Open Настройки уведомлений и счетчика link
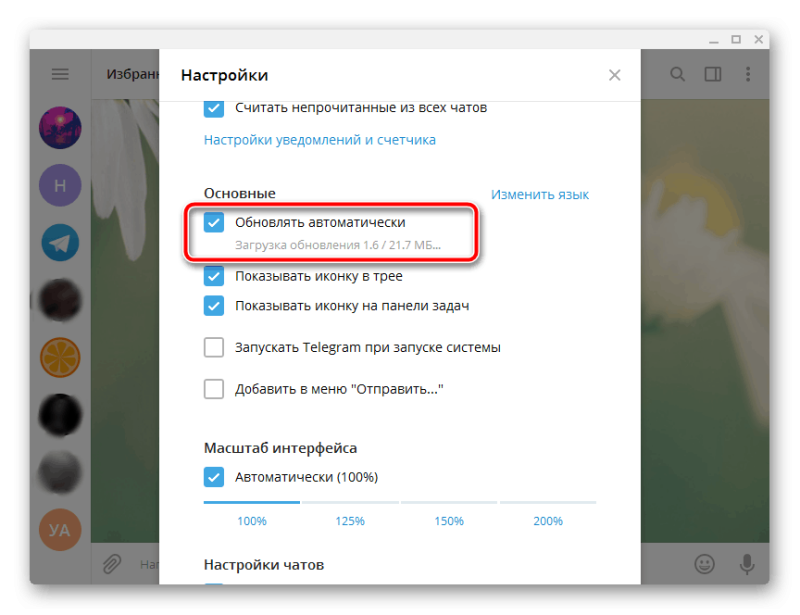 tap(320, 140)
